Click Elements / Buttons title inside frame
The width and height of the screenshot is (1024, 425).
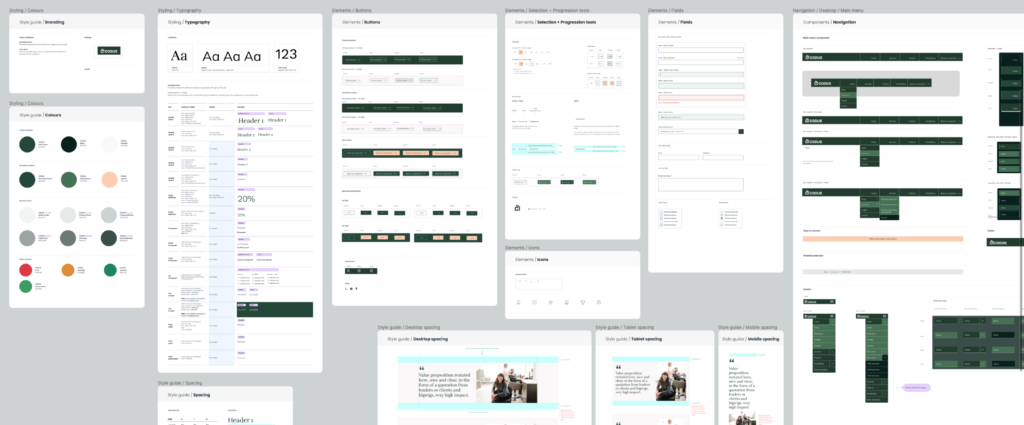coord(361,22)
